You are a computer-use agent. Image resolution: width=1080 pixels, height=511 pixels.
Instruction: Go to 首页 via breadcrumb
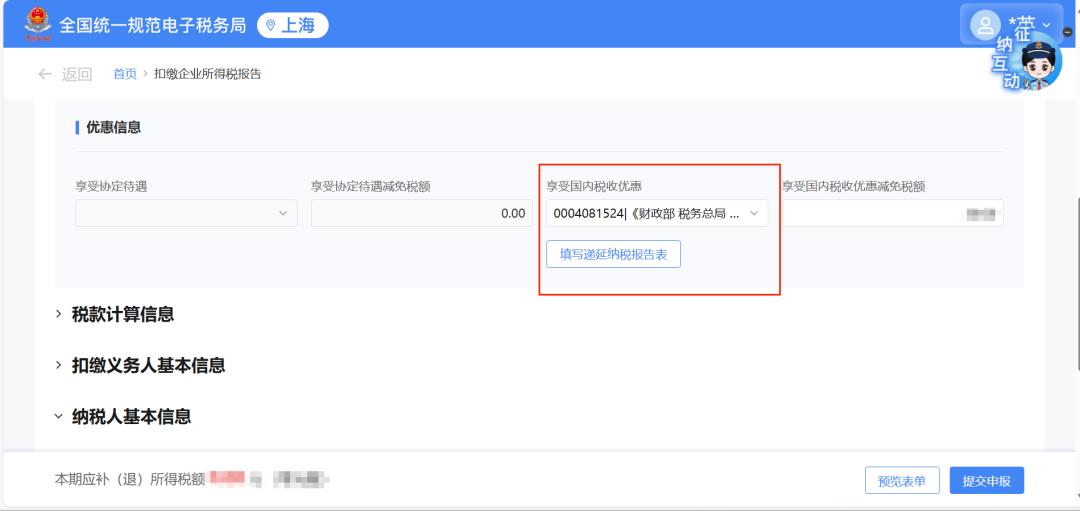pyautogui.click(x=125, y=74)
